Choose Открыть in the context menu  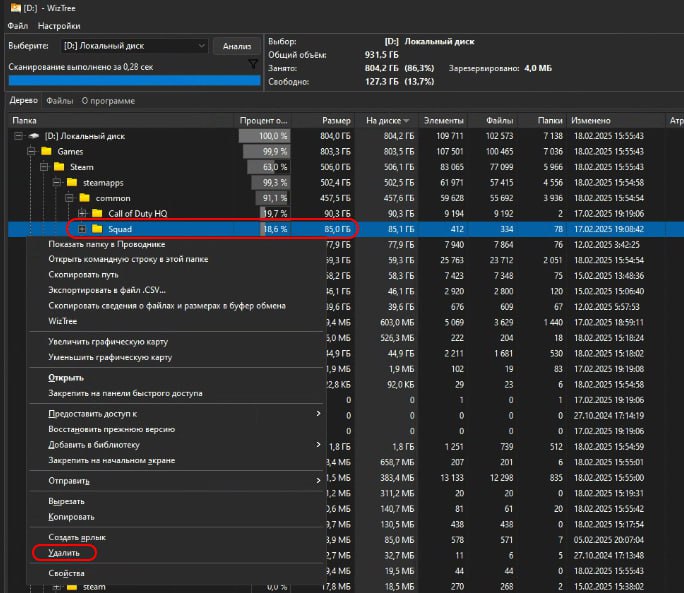click(x=66, y=378)
